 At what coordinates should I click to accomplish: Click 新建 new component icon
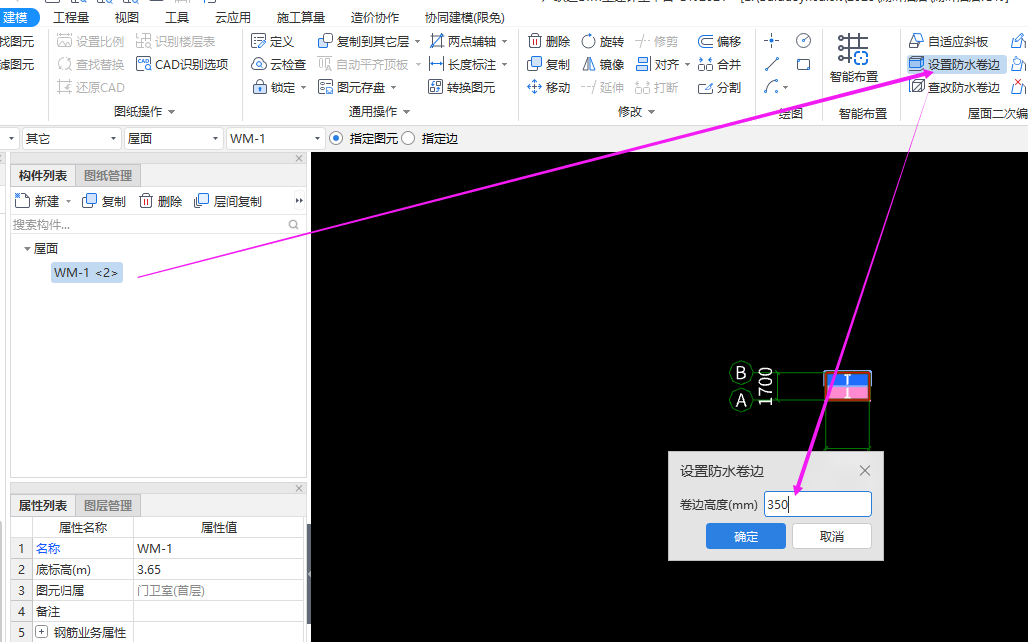pyautogui.click(x=22, y=201)
